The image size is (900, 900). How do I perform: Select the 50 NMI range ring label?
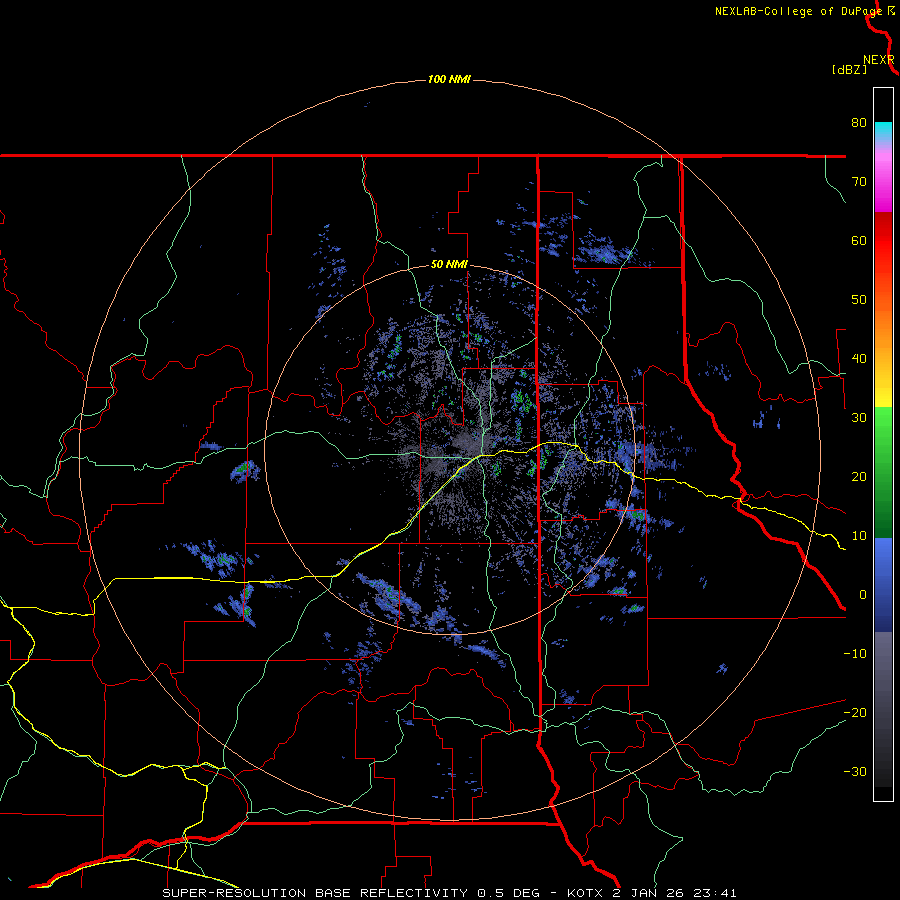[449, 265]
